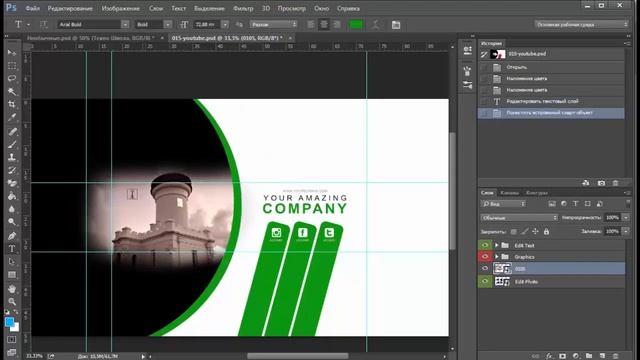This screenshot has width=640, height=360.
Task: Select the Magic Wand tool
Action: [12, 91]
